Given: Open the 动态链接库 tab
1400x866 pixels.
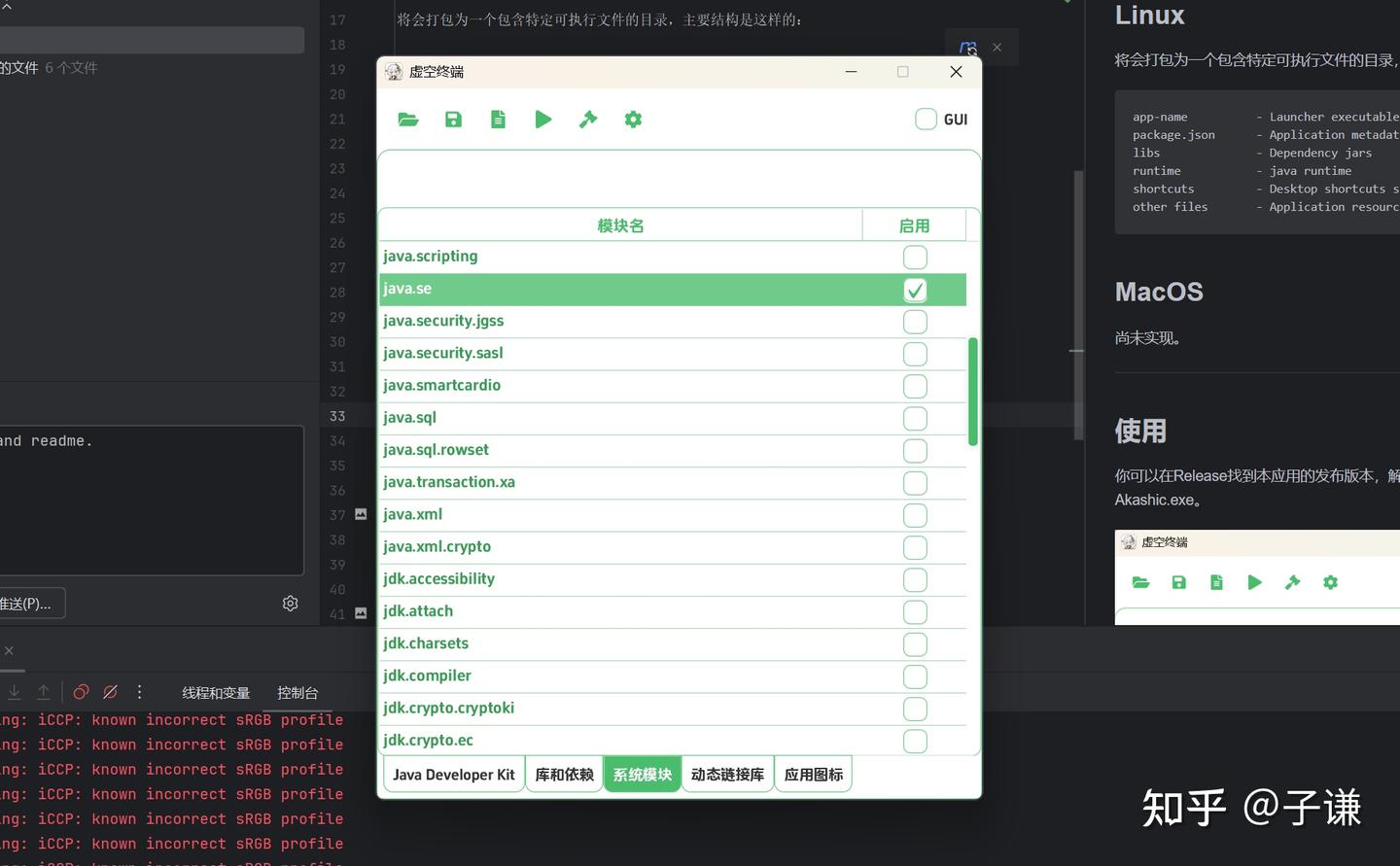Looking at the screenshot, I should click(727, 775).
